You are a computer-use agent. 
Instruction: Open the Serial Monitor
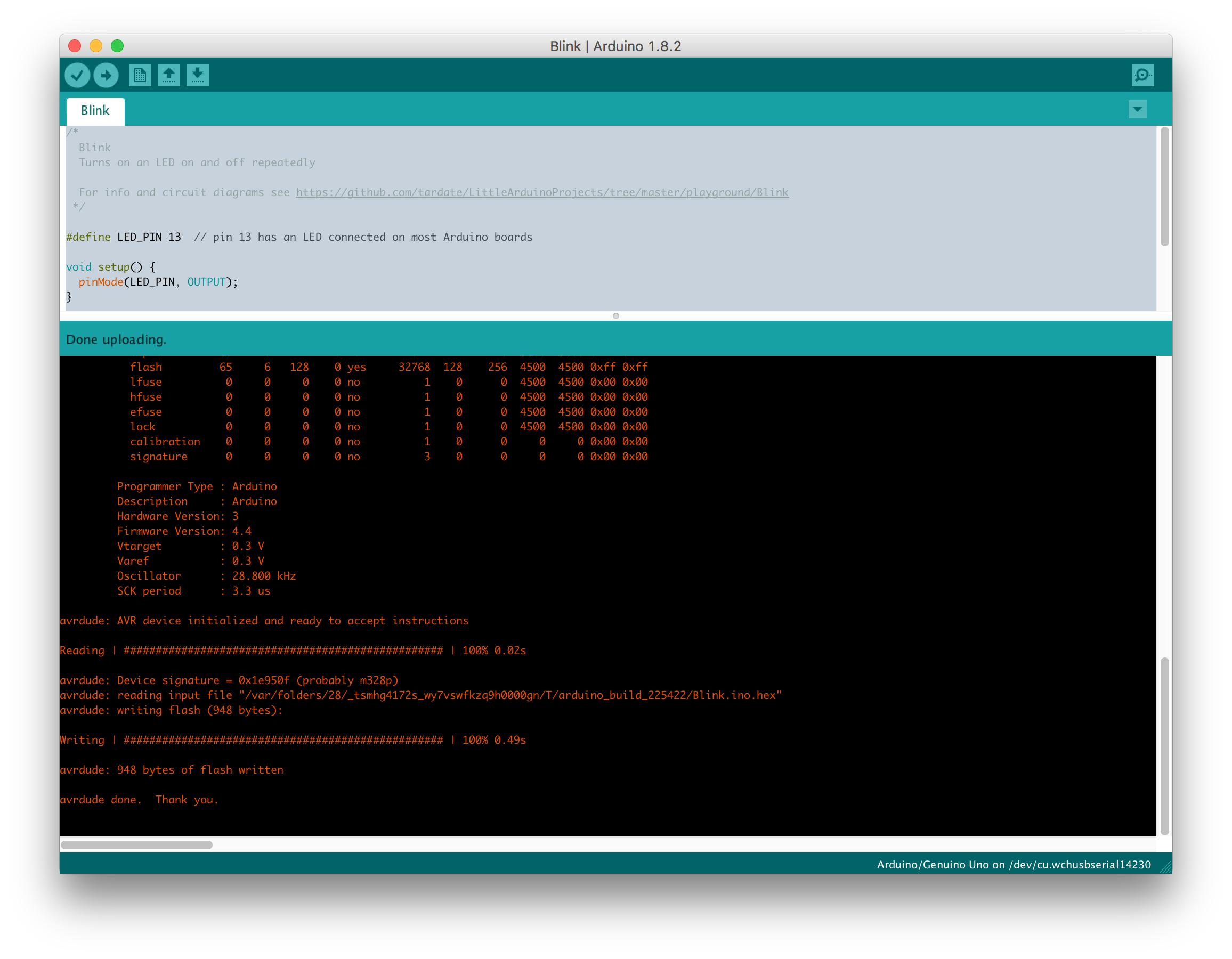[x=1143, y=75]
